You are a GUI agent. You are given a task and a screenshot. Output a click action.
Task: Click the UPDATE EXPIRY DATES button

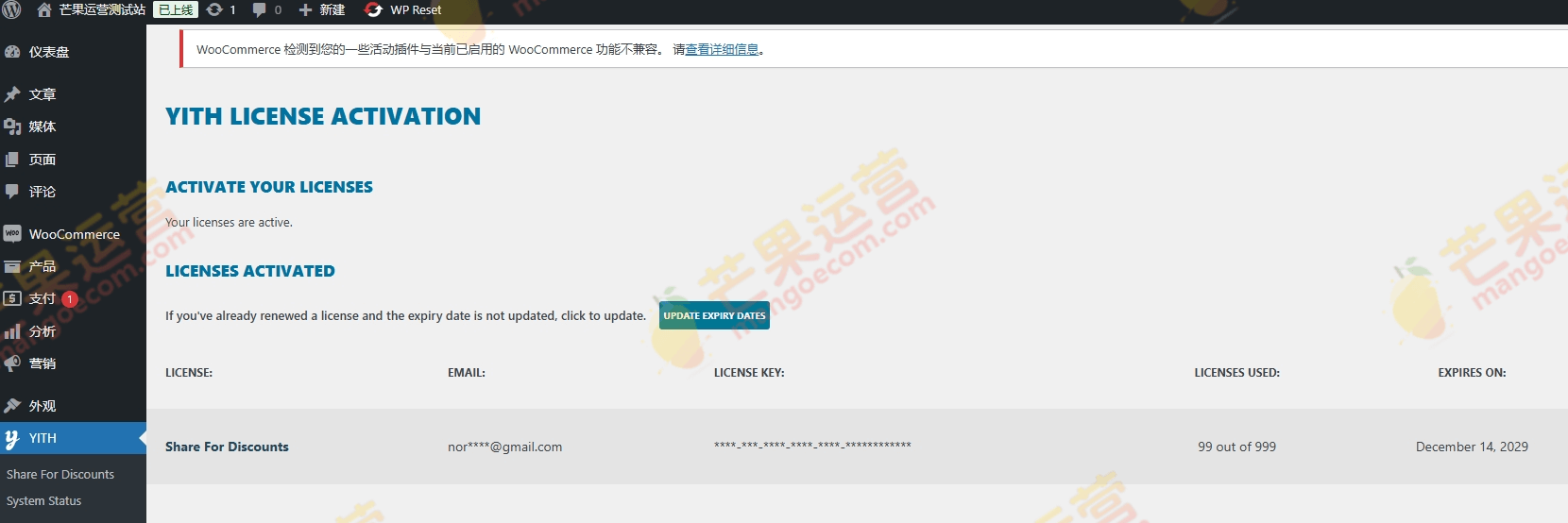click(714, 315)
